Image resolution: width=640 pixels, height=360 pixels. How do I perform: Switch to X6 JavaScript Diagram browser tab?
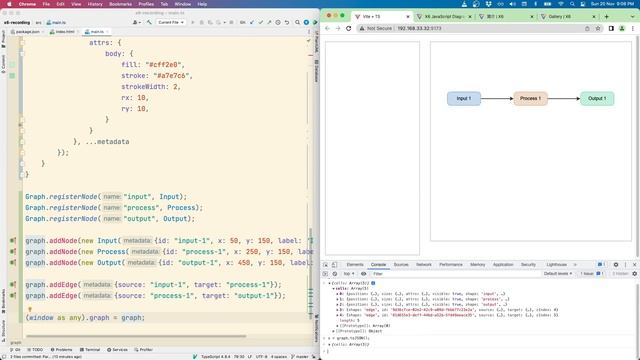tap(444, 17)
